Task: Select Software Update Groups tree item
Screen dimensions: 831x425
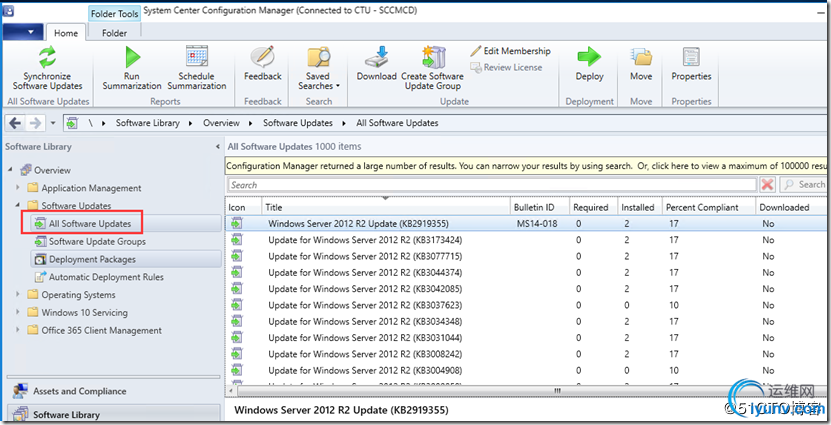Action: 90,242
